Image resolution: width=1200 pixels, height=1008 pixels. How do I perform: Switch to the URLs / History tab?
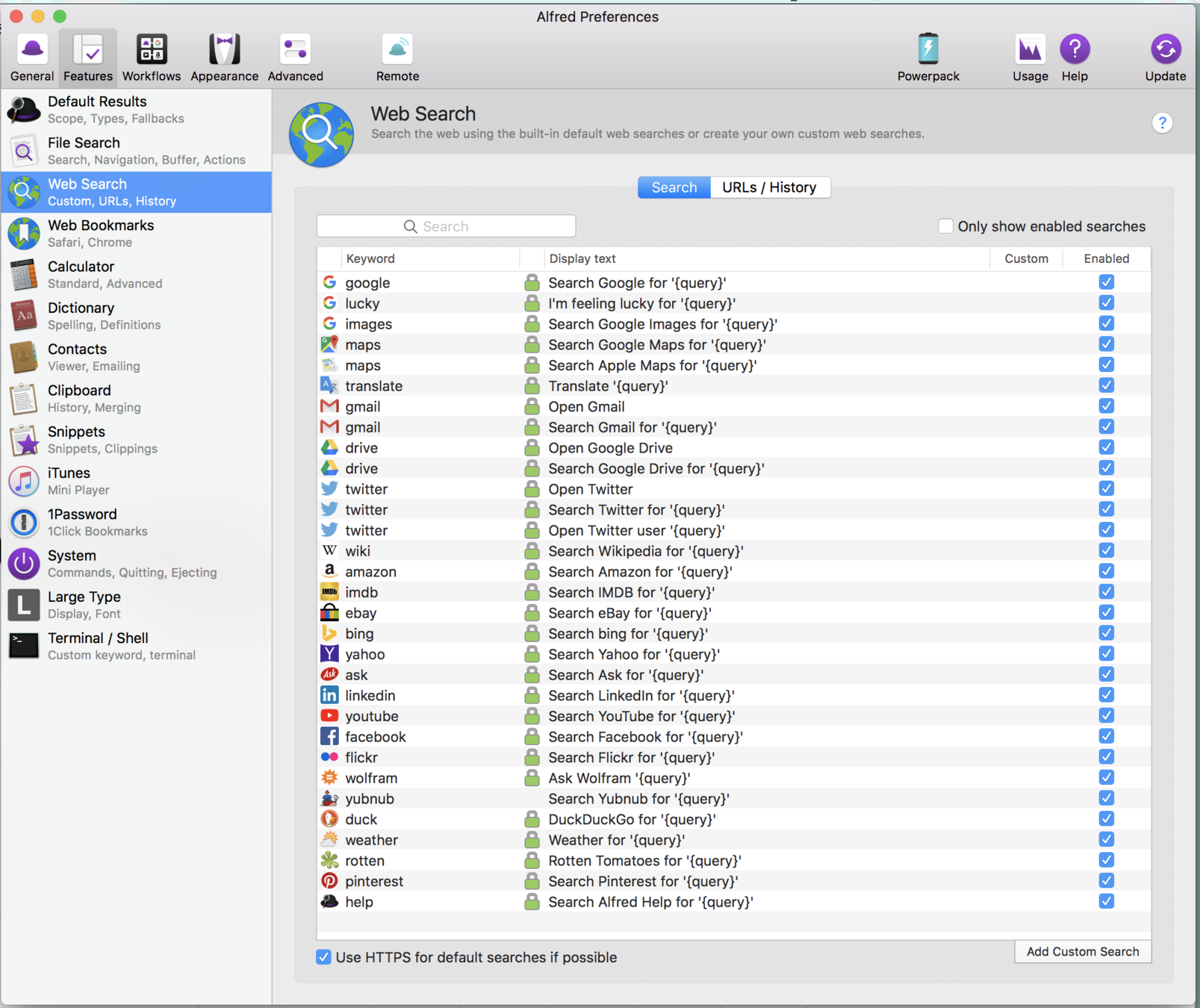pyautogui.click(x=770, y=187)
